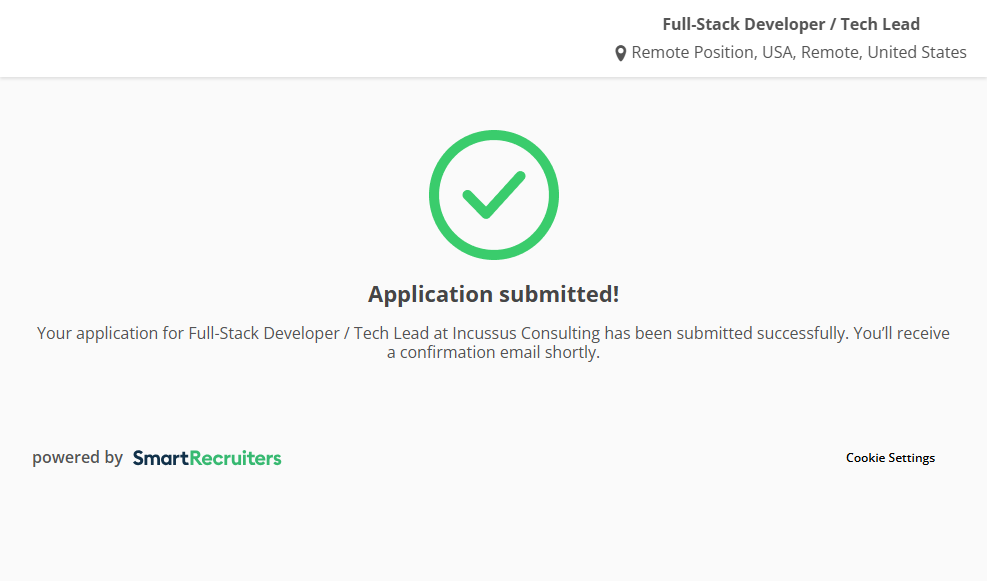This screenshot has height=581, width=987.
Task: Click the green checkmark in the circle
Action: pyautogui.click(x=493, y=195)
